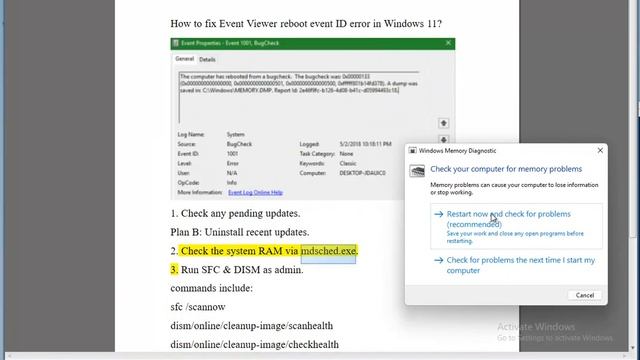Click the memory problems description text
Image resolution: width=640 pixels, height=360 pixels.
[514, 189]
